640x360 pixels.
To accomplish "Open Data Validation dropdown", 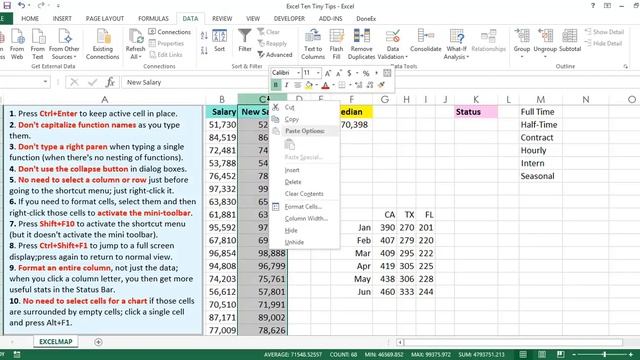I will [x=393, y=53].
